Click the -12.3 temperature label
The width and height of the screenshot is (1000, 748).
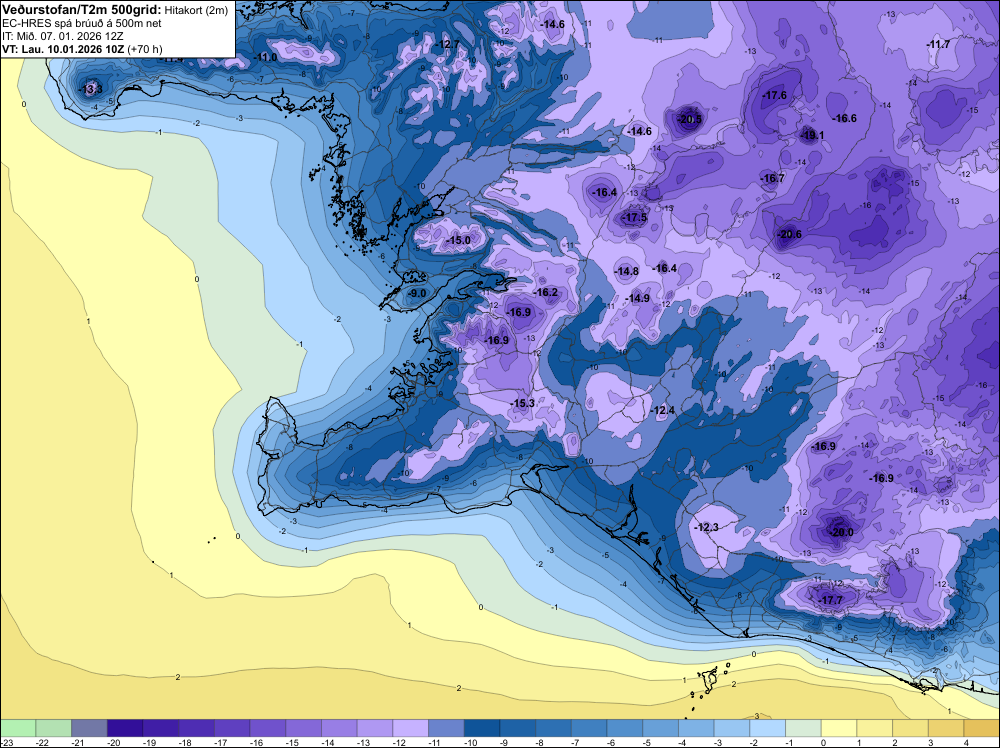(x=706, y=527)
